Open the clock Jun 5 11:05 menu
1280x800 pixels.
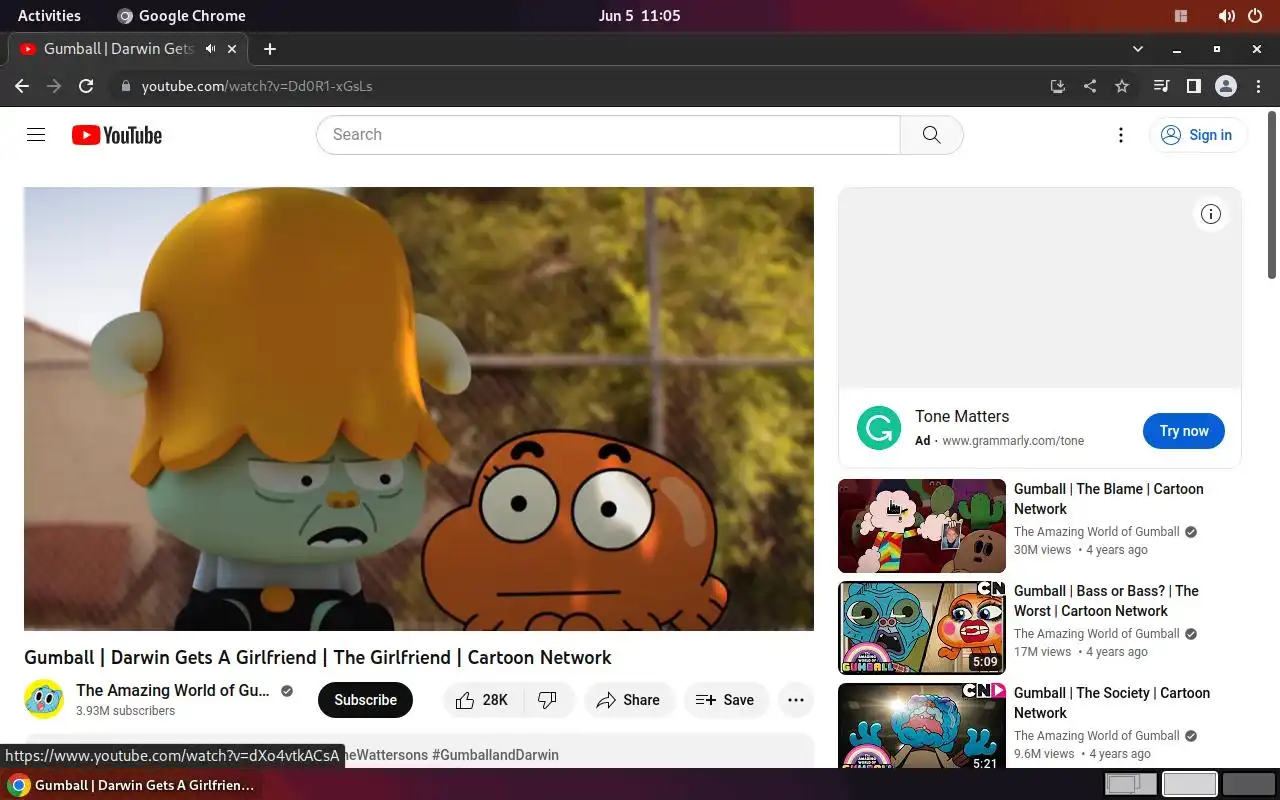click(x=640, y=16)
